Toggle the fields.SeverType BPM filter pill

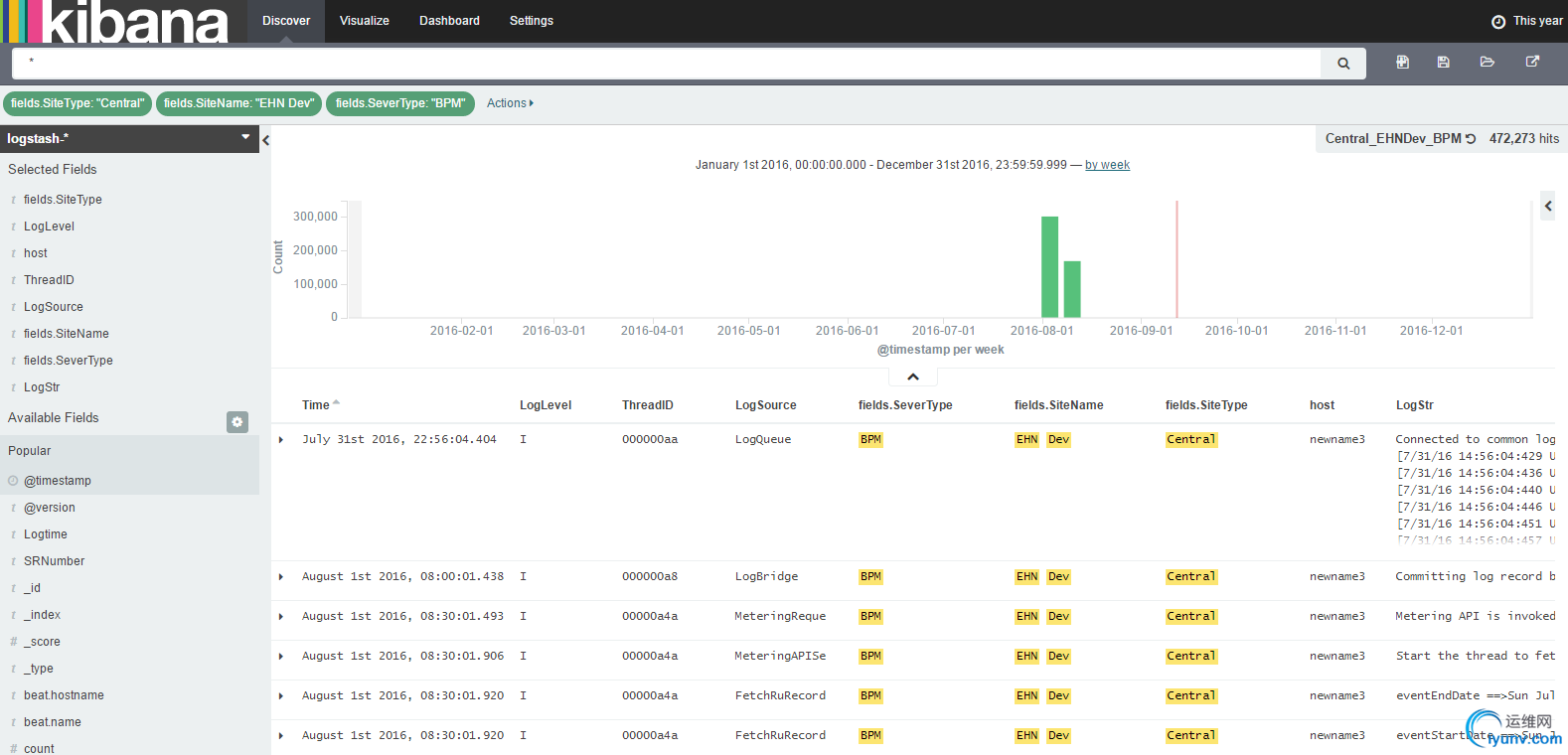(x=400, y=103)
